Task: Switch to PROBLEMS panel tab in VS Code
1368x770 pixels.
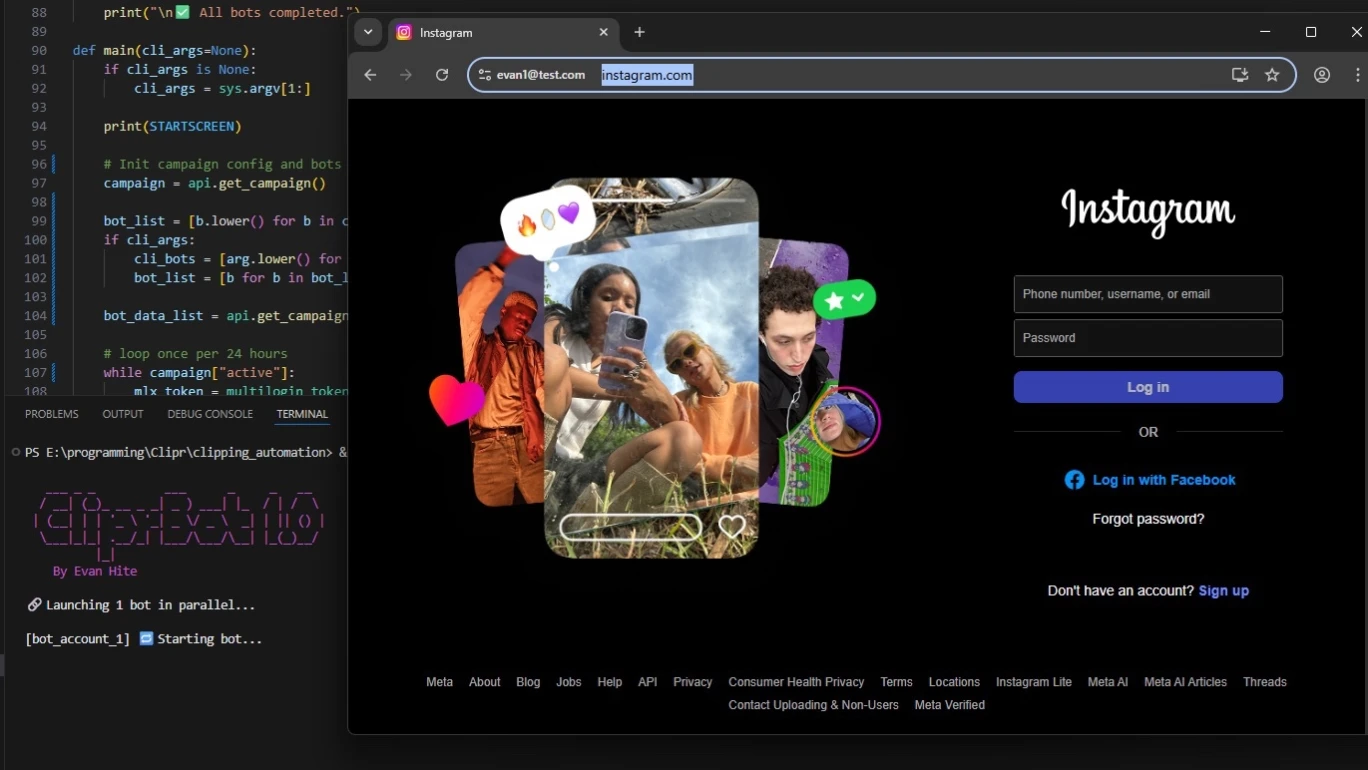Action: click(52, 414)
